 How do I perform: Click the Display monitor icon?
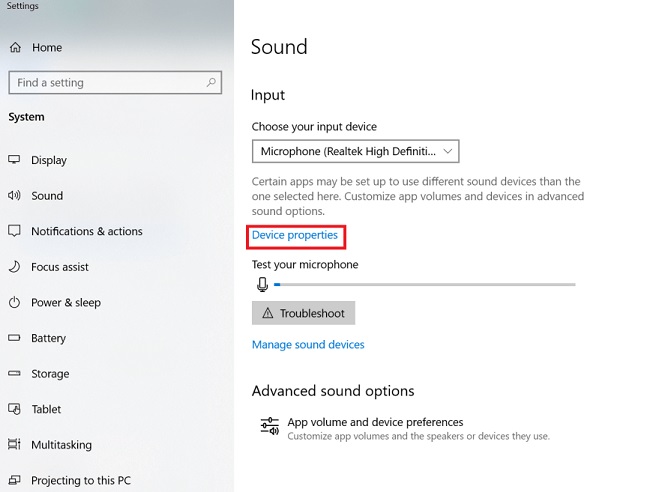pyautogui.click(x=14, y=160)
